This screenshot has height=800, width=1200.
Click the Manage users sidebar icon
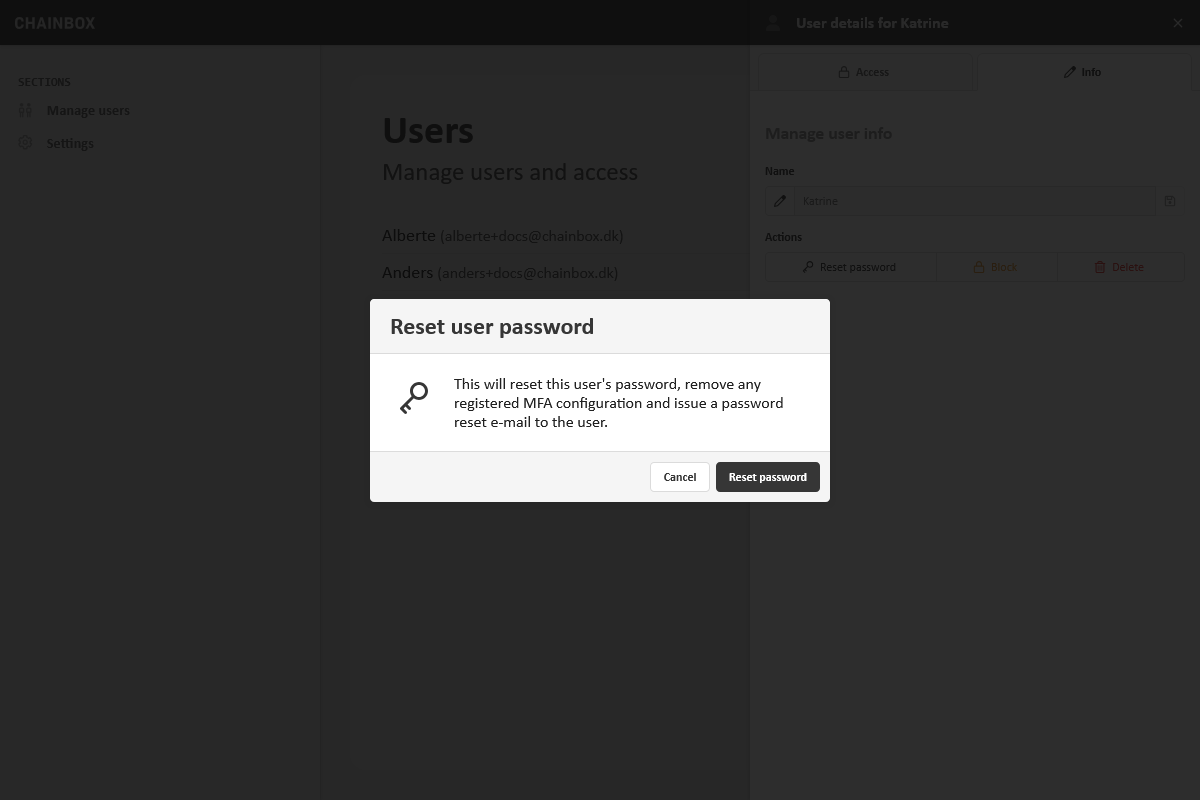click(26, 110)
